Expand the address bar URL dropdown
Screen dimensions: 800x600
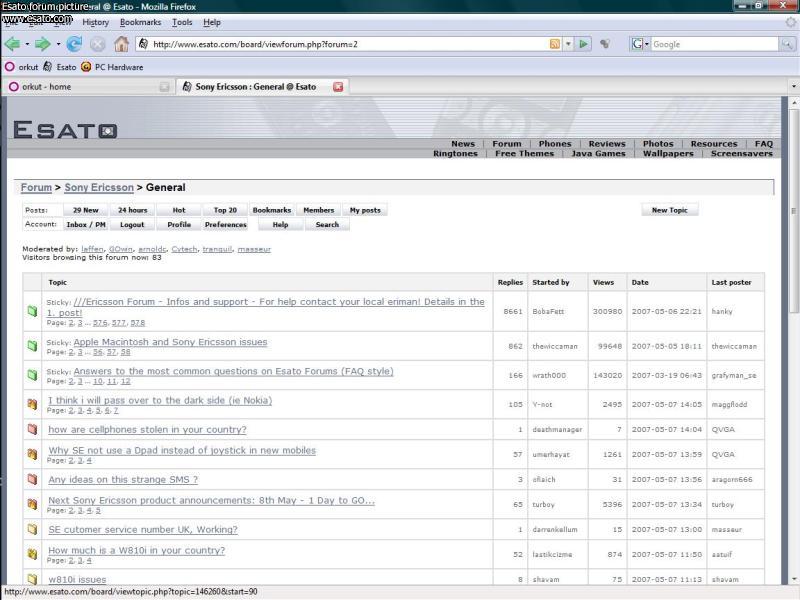(x=568, y=44)
